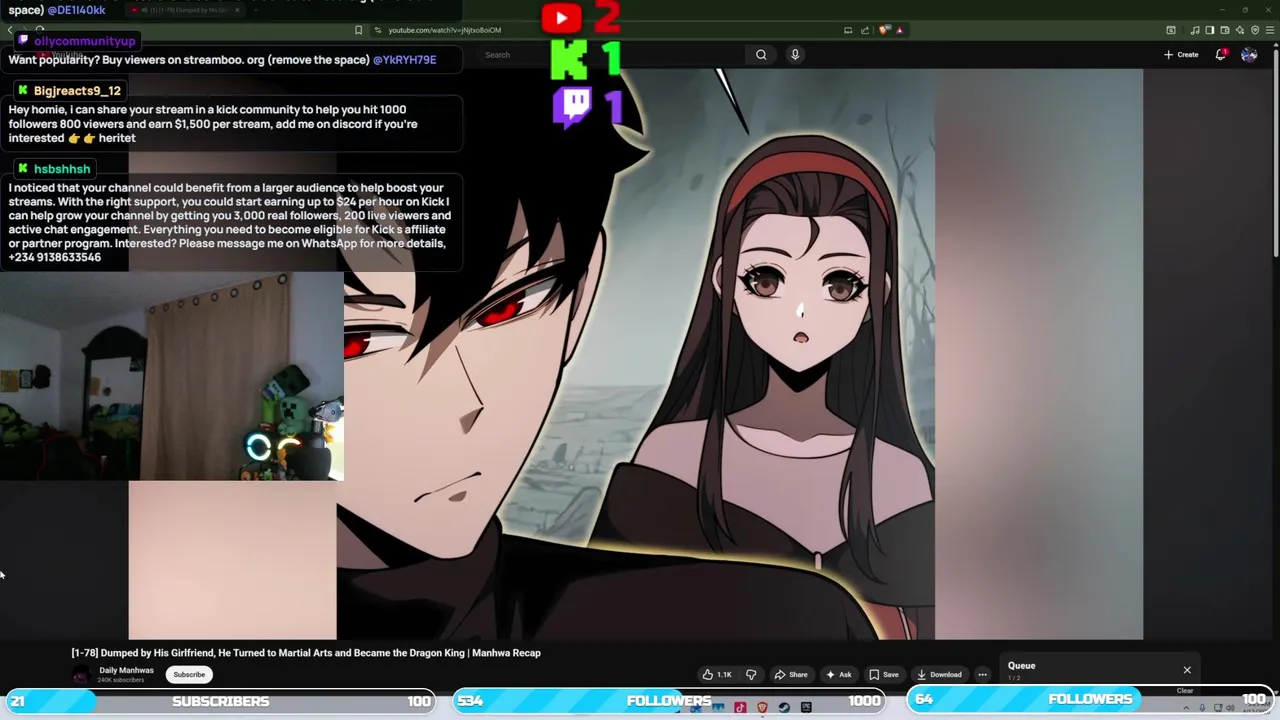1280x720 pixels.
Task: Start voice search with microphone icon
Action: point(795,55)
